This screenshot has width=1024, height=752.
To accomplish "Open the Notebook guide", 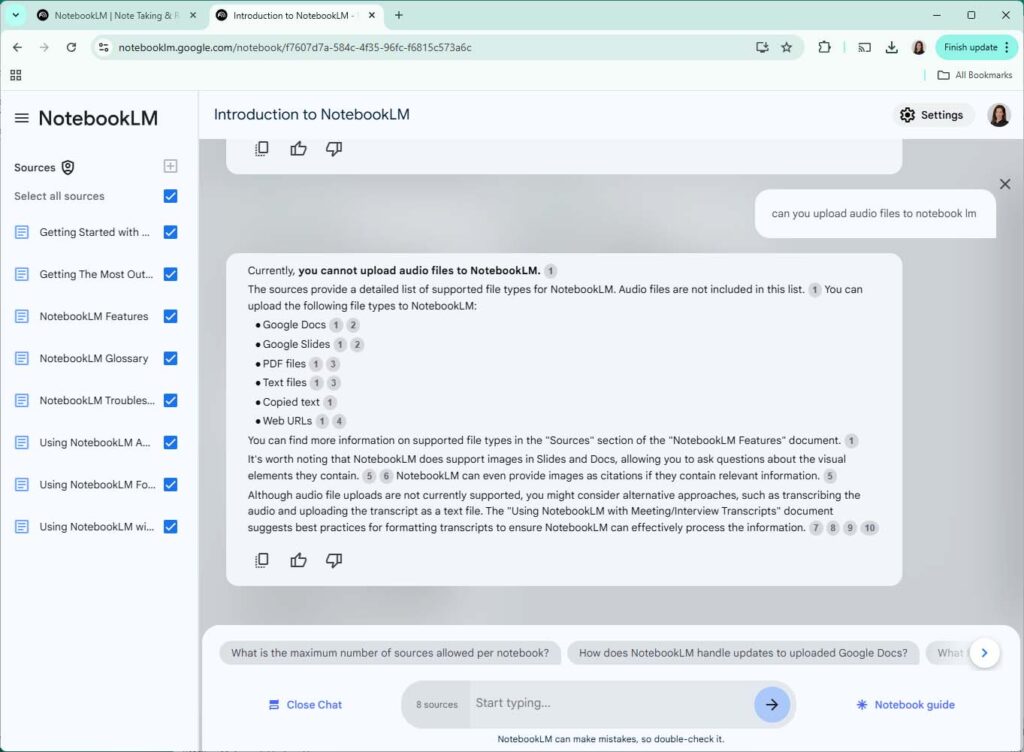I will coord(905,704).
